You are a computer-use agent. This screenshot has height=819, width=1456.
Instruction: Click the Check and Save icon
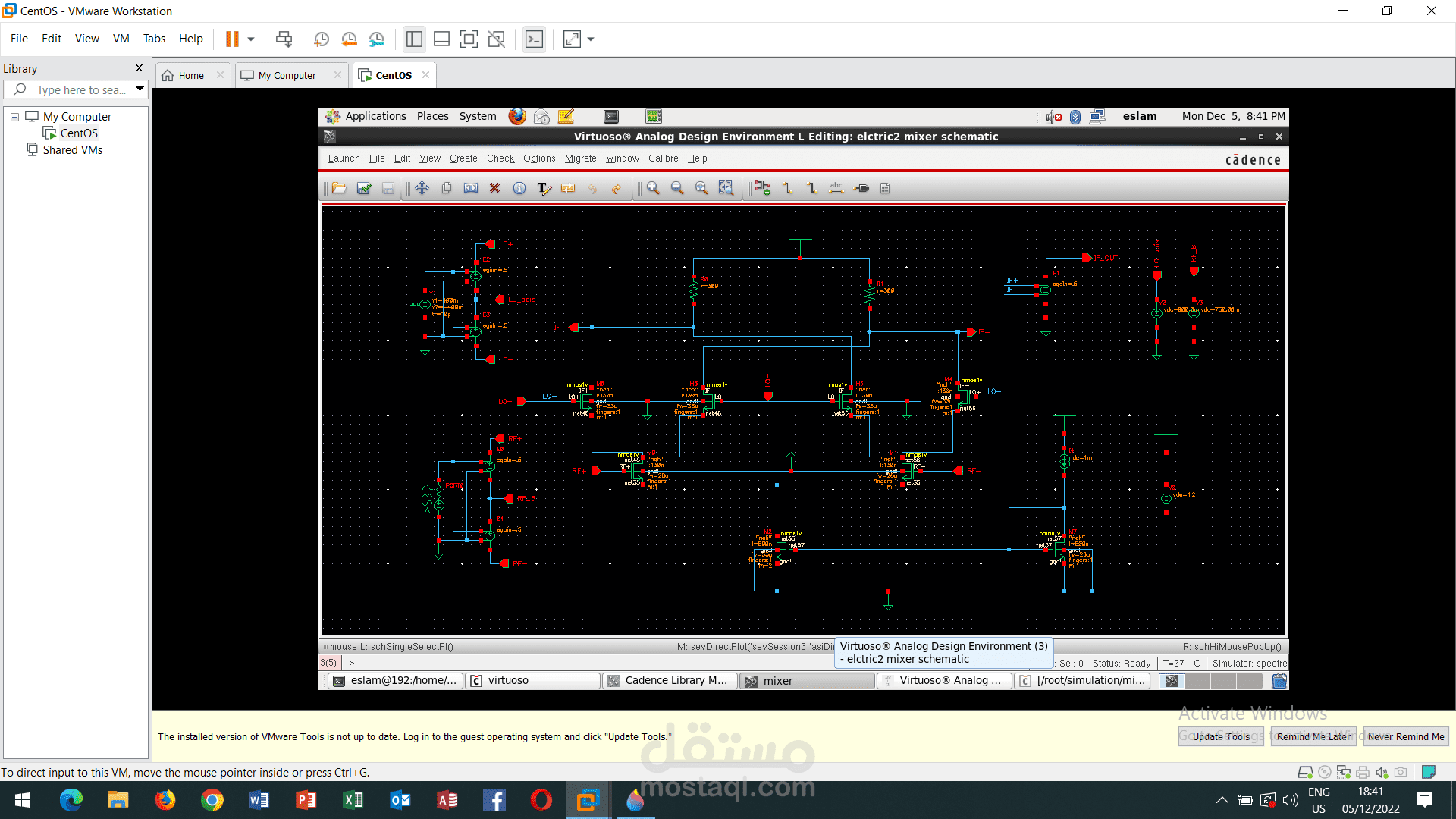364,188
